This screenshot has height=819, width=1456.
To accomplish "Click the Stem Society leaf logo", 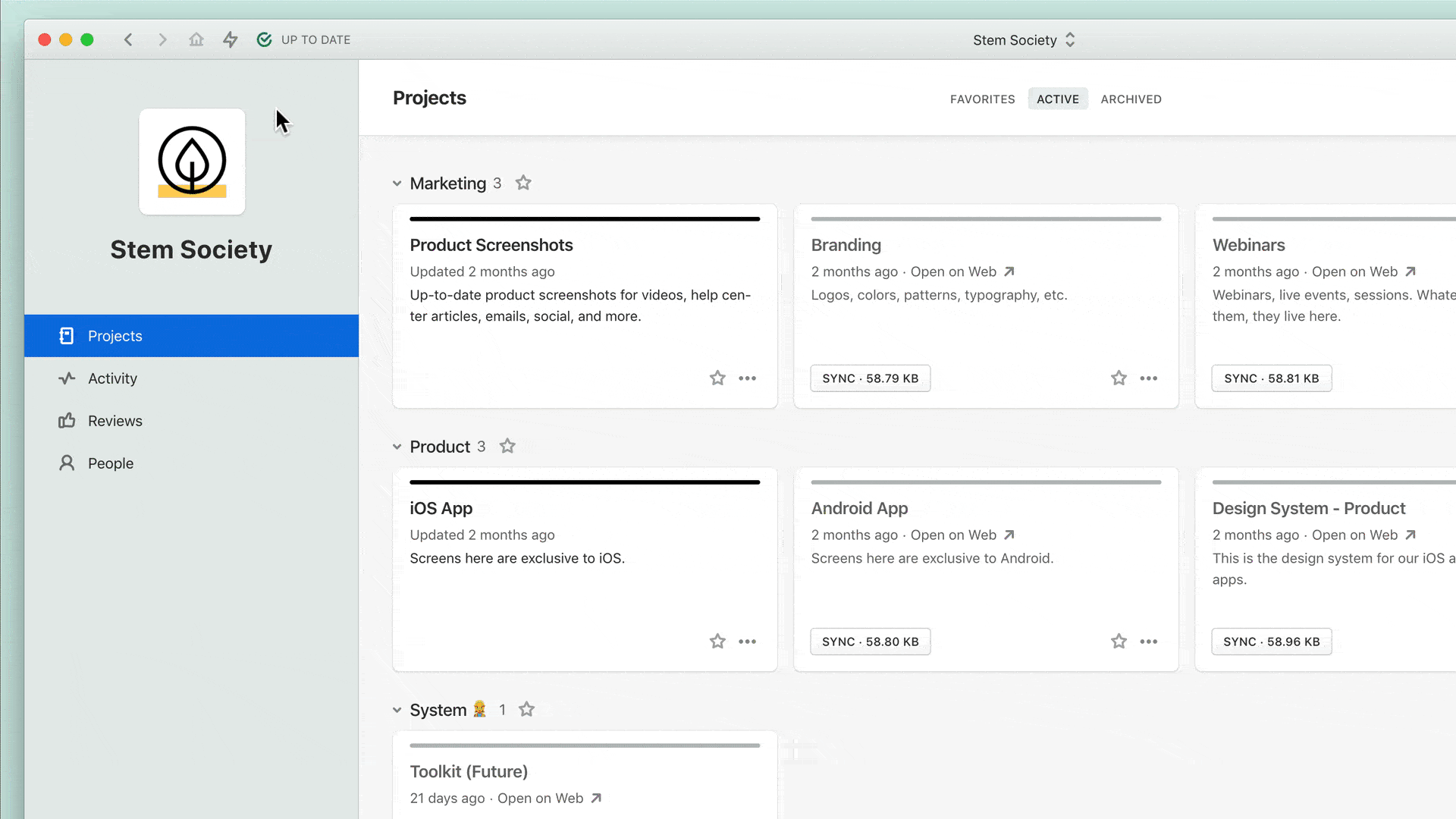I will (x=192, y=162).
